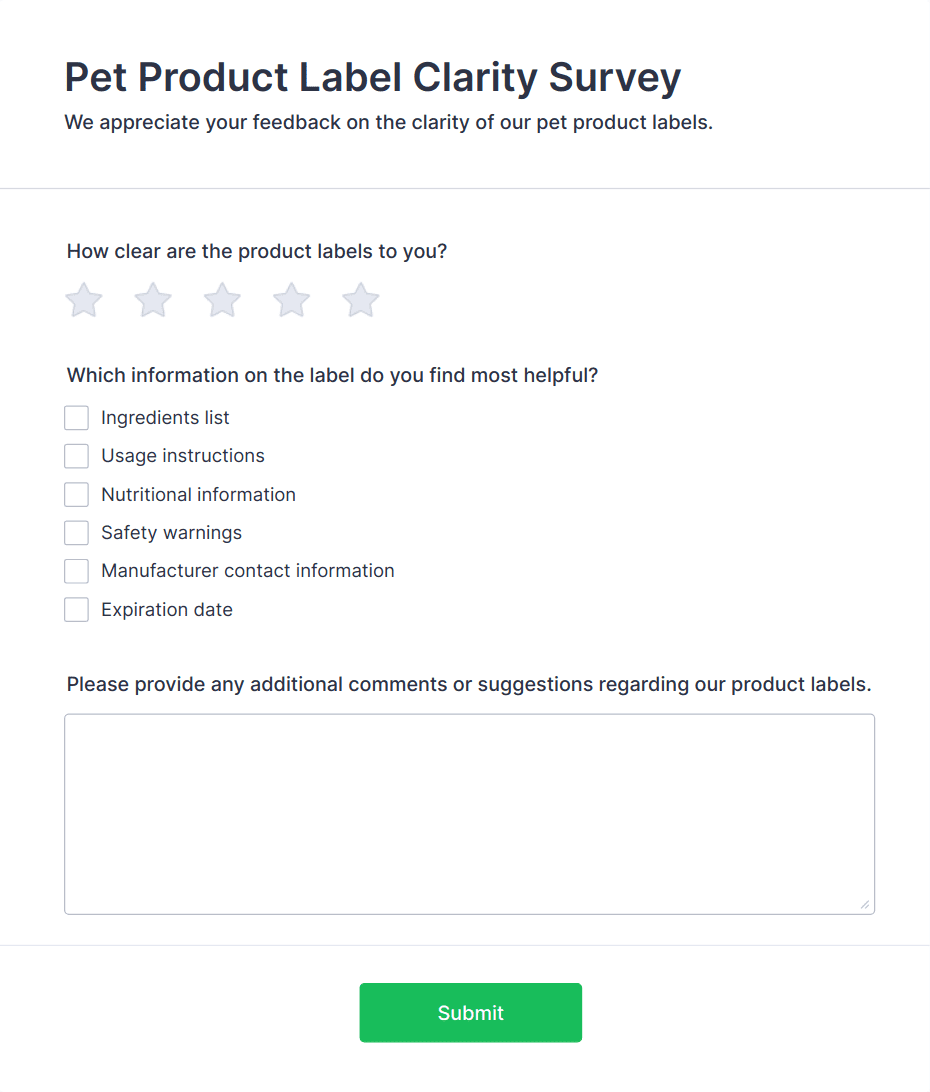Image resolution: width=930 pixels, height=1092 pixels.
Task: Click the additional comments question label
Action: click(469, 685)
